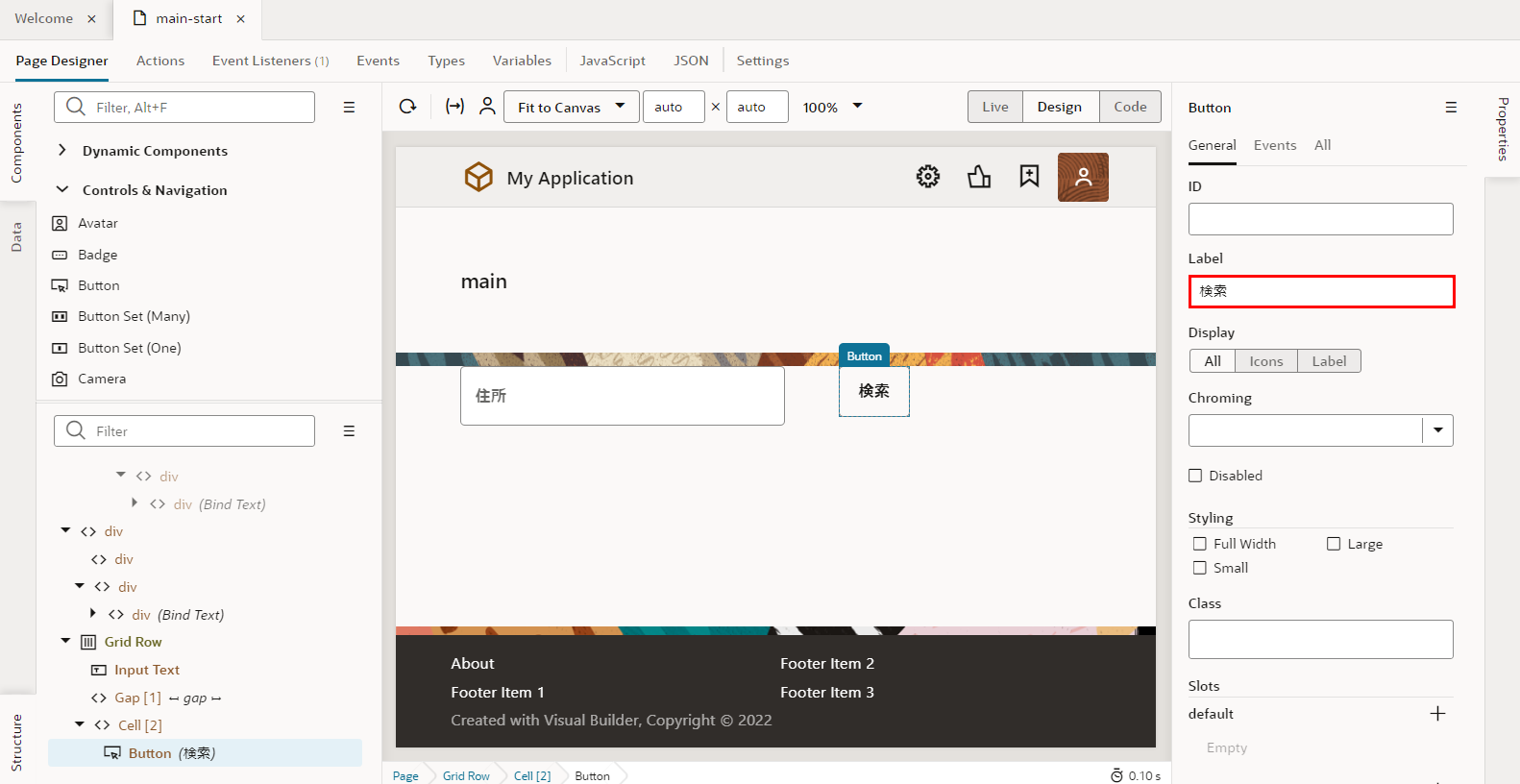The image size is (1520, 784).
Task: Click the settings gear in app header
Action: point(927,177)
